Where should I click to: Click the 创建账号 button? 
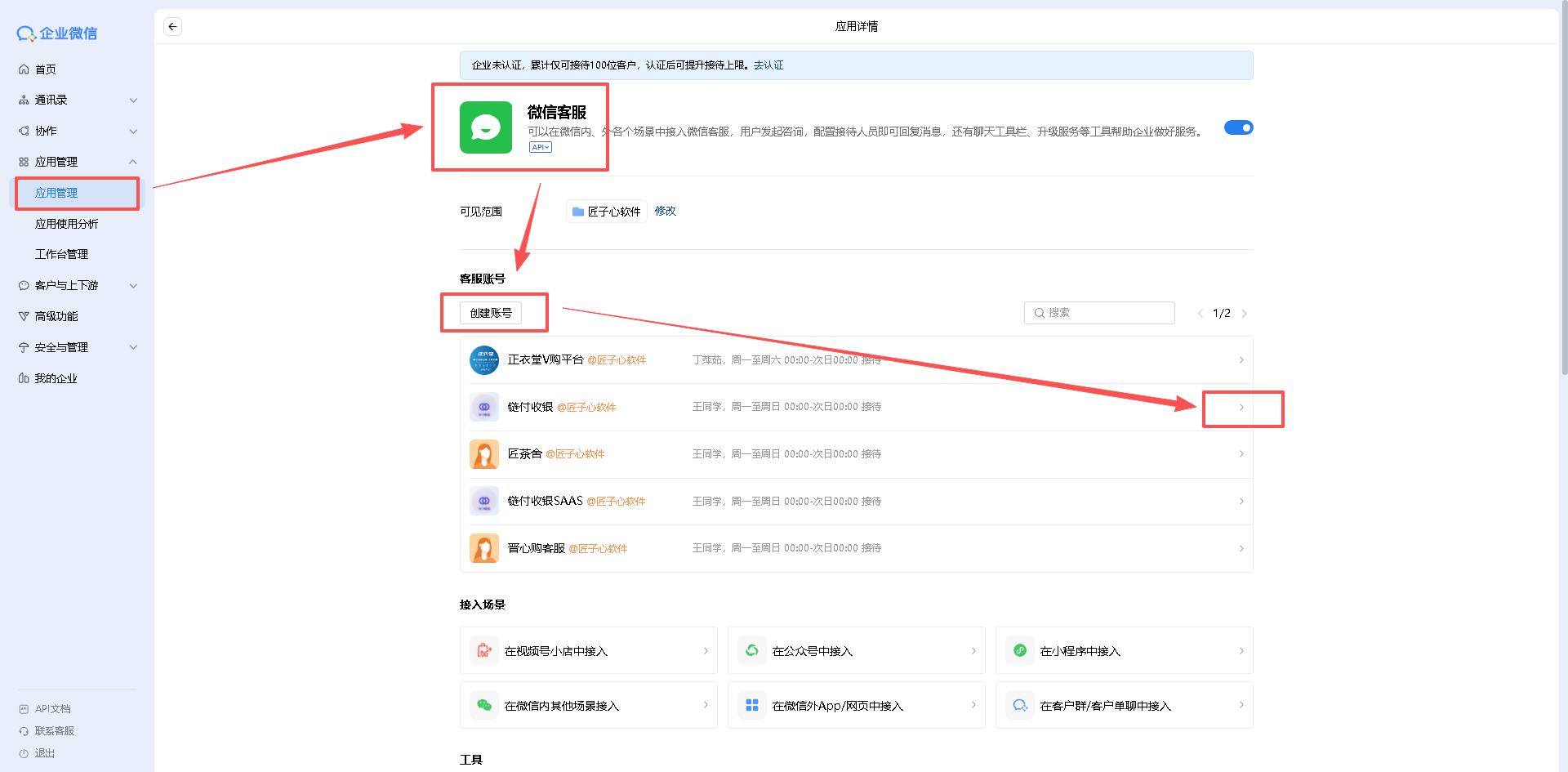(491, 313)
